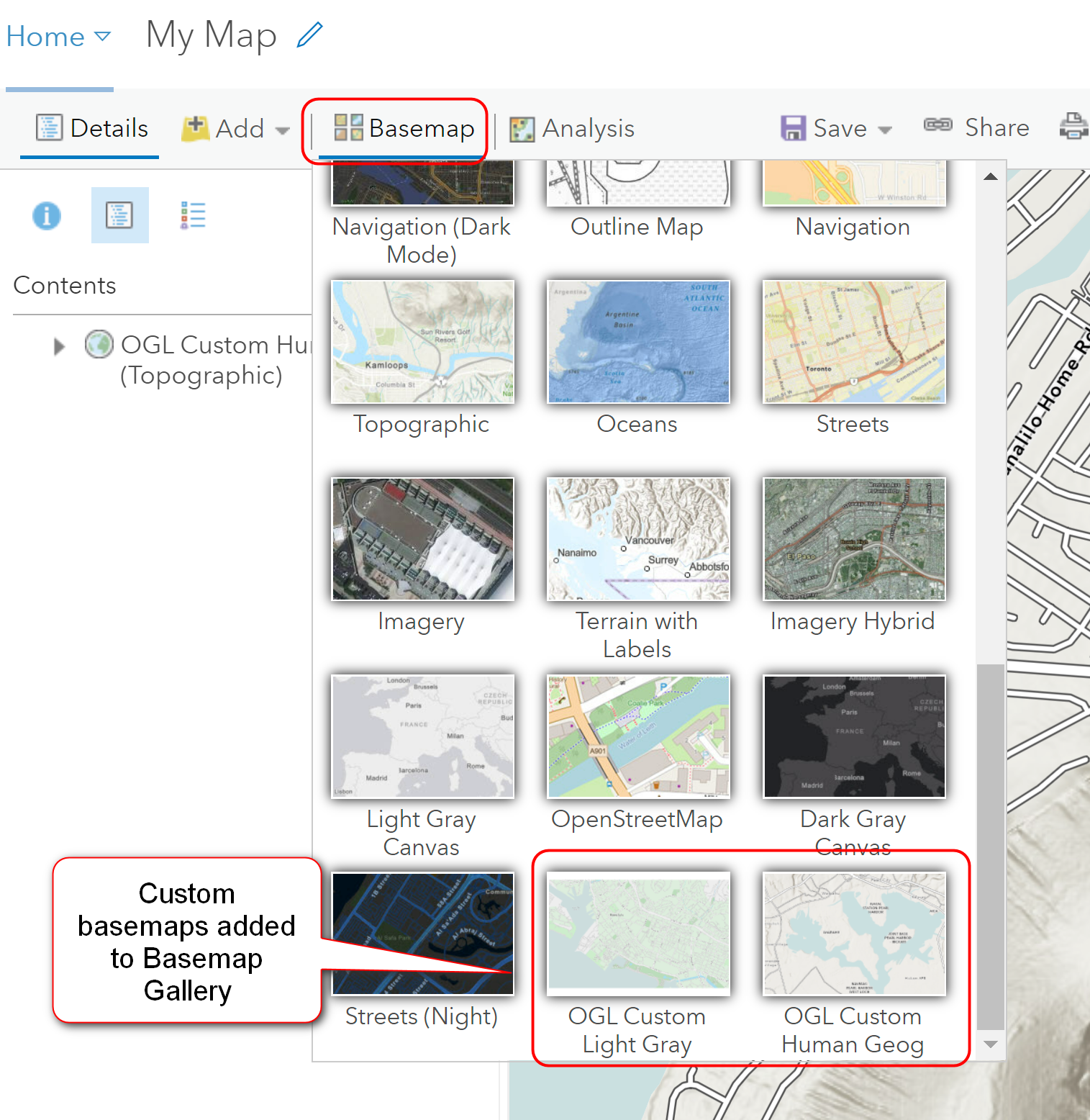The height and width of the screenshot is (1120, 1090).
Task: Select OGL Custom Human Geog (Topographic) layer text
Action: 215,360
